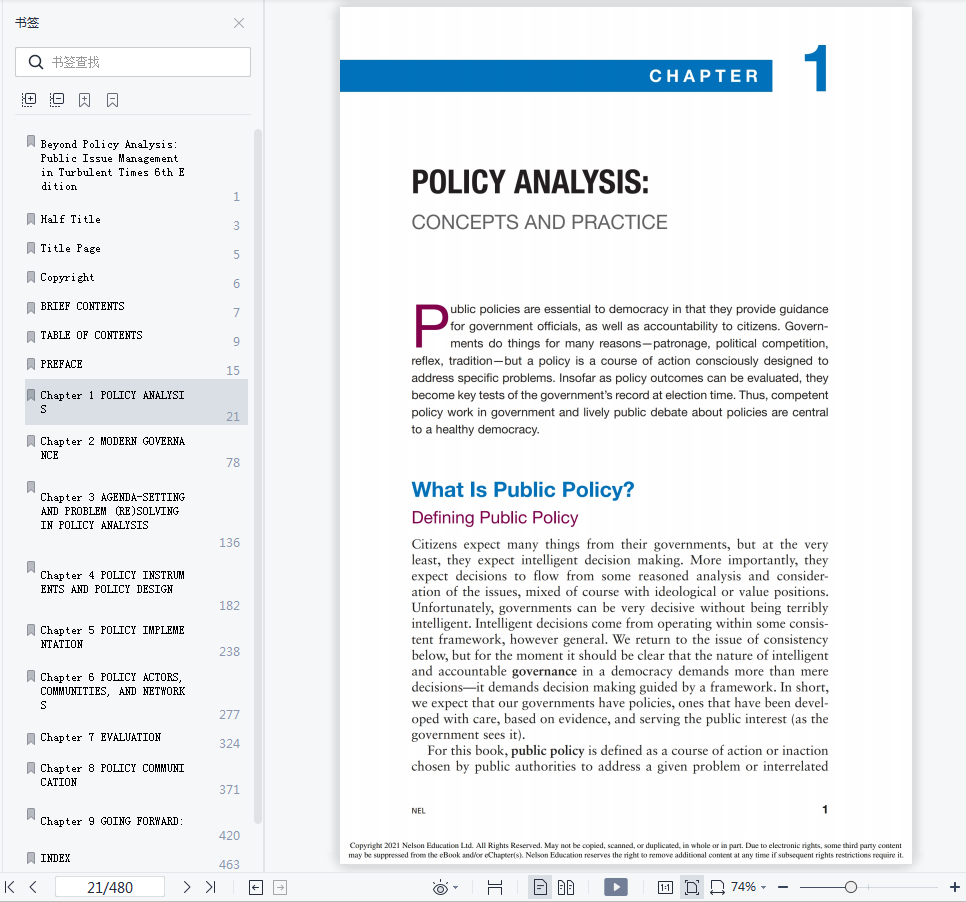Jump to PREFACE bookmark

pos(62,364)
